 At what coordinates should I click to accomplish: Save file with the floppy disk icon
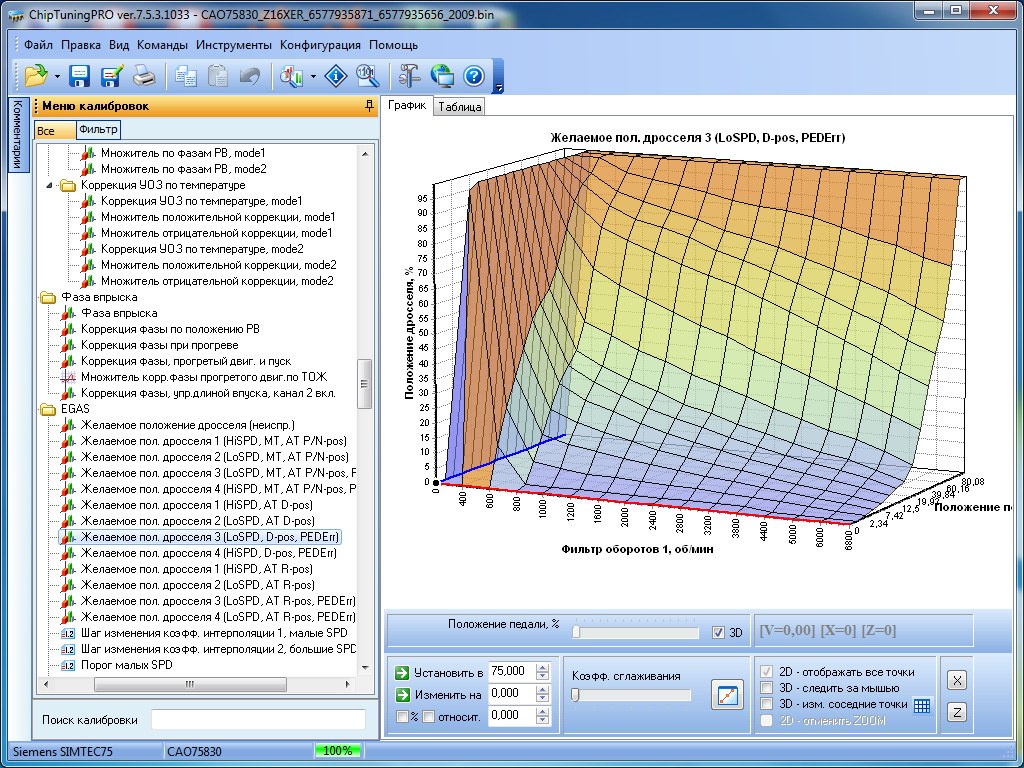(80, 75)
